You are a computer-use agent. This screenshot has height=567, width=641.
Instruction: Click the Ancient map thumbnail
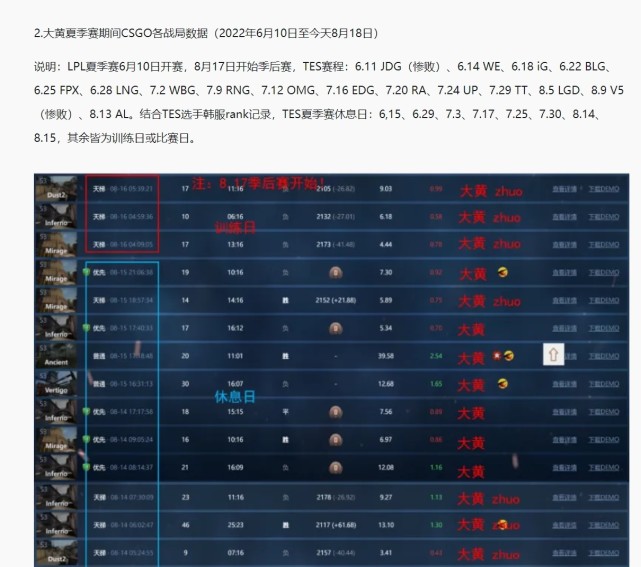pyautogui.click(x=56, y=354)
